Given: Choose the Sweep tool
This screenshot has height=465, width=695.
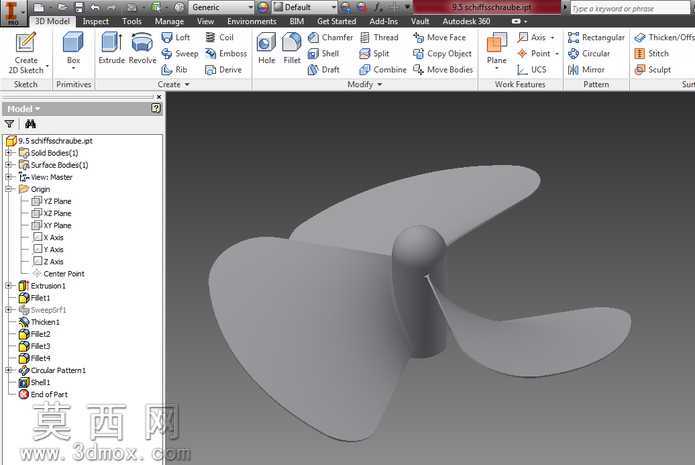Looking at the screenshot, I should (180, 54).
